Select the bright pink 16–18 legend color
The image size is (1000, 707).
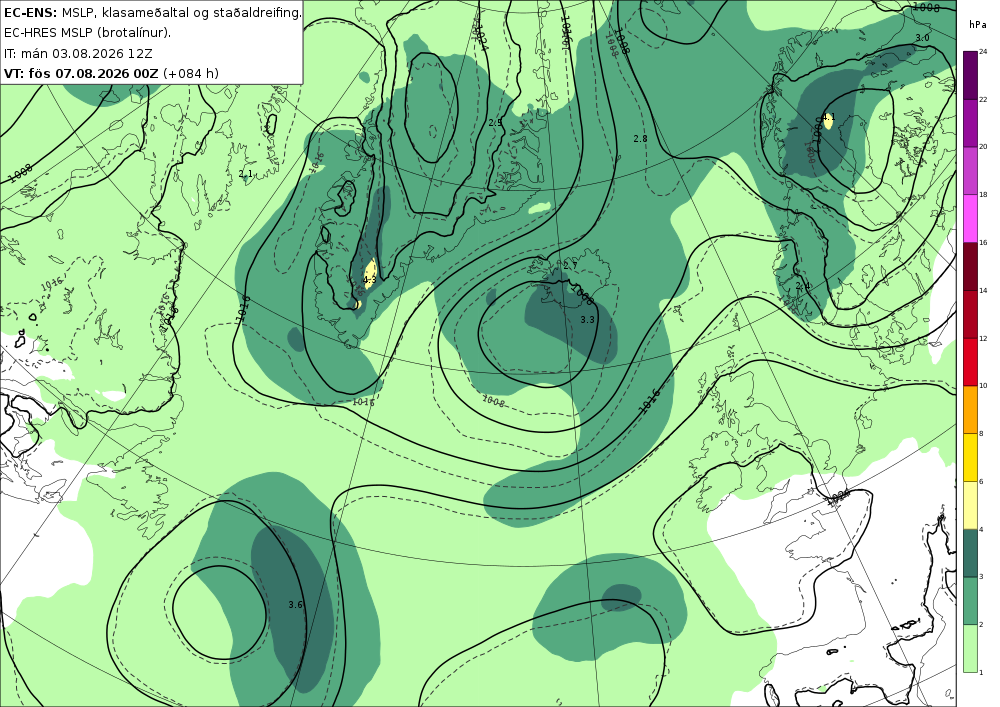[971, 219]
